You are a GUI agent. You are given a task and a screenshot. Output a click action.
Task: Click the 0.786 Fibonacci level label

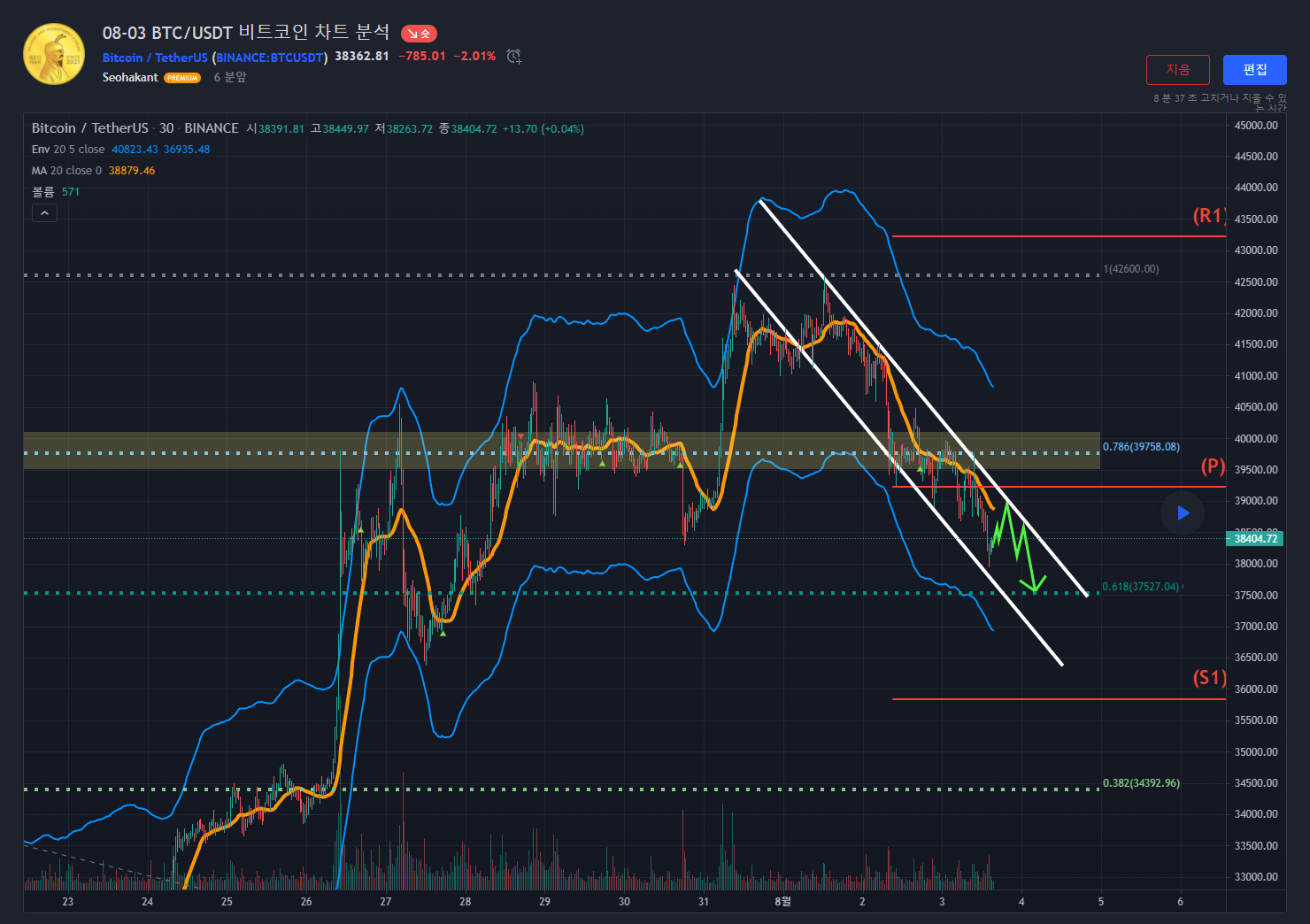(x=1140, y=447)
